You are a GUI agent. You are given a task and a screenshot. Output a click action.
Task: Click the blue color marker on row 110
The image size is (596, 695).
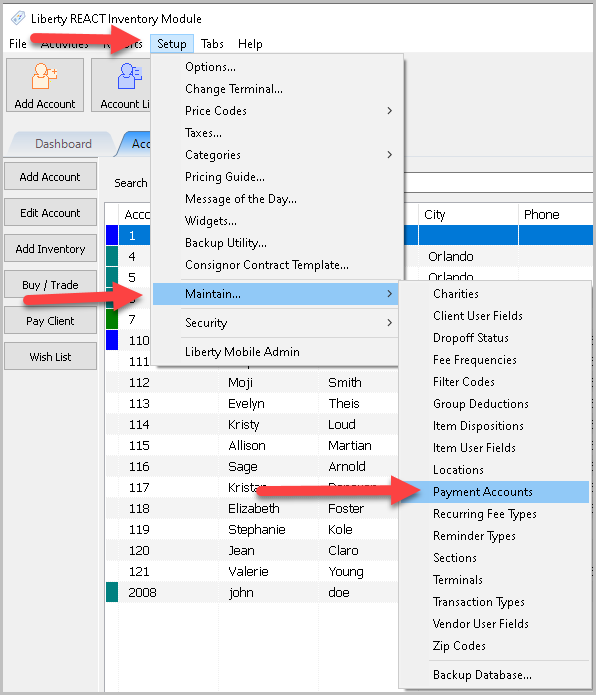tap(112, 340)
